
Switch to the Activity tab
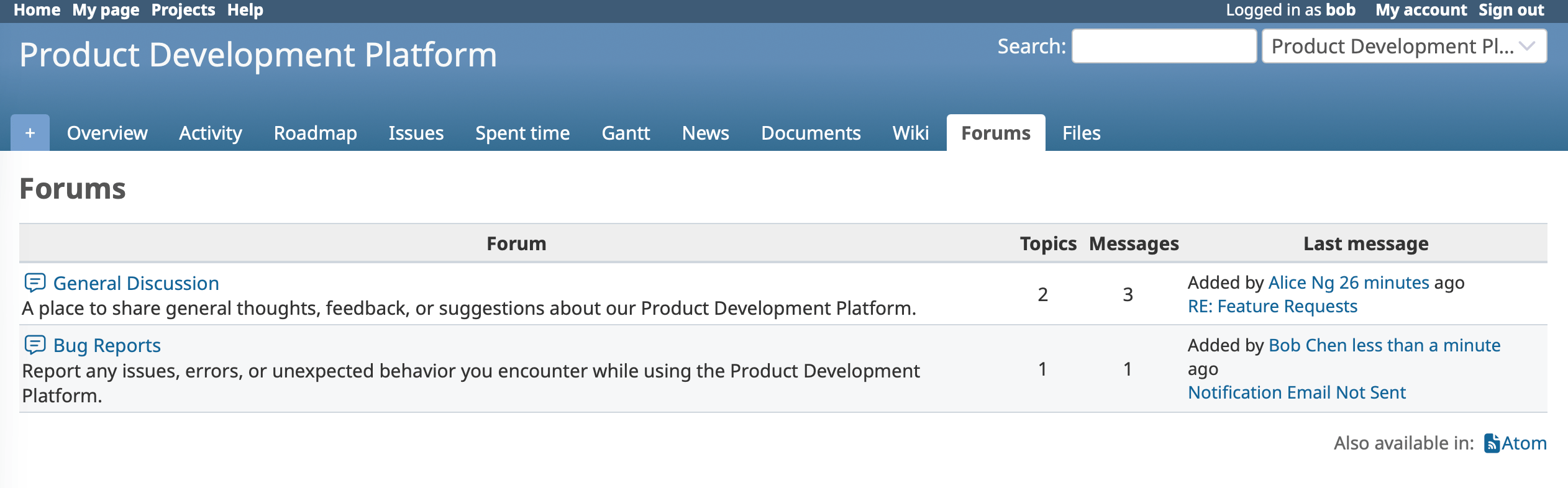(x=211, y=133)
